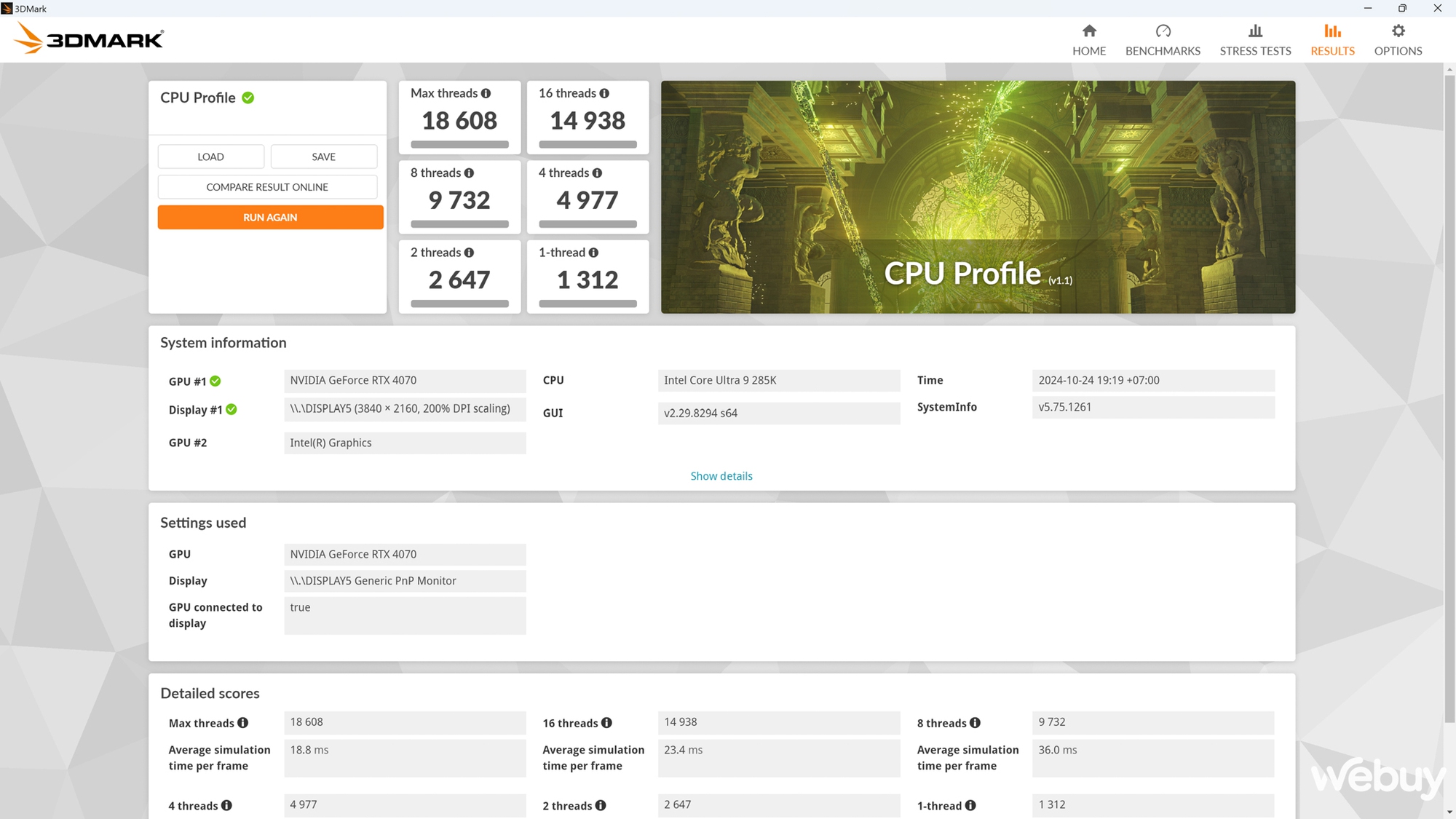Screen dimensions: 1456x819
Task: Click the CPU Profile banner image
Action: click(x=978, y=197)
